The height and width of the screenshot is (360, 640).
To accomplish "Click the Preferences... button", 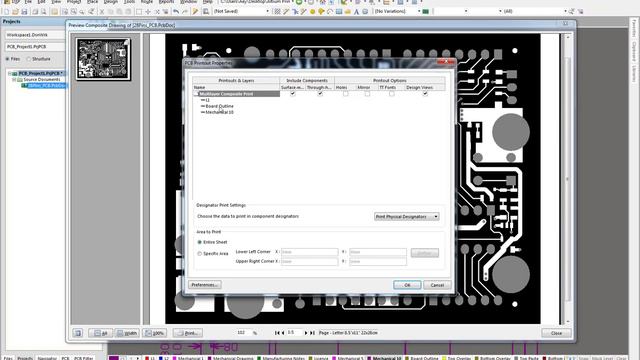I will click(x=205, y=285).
